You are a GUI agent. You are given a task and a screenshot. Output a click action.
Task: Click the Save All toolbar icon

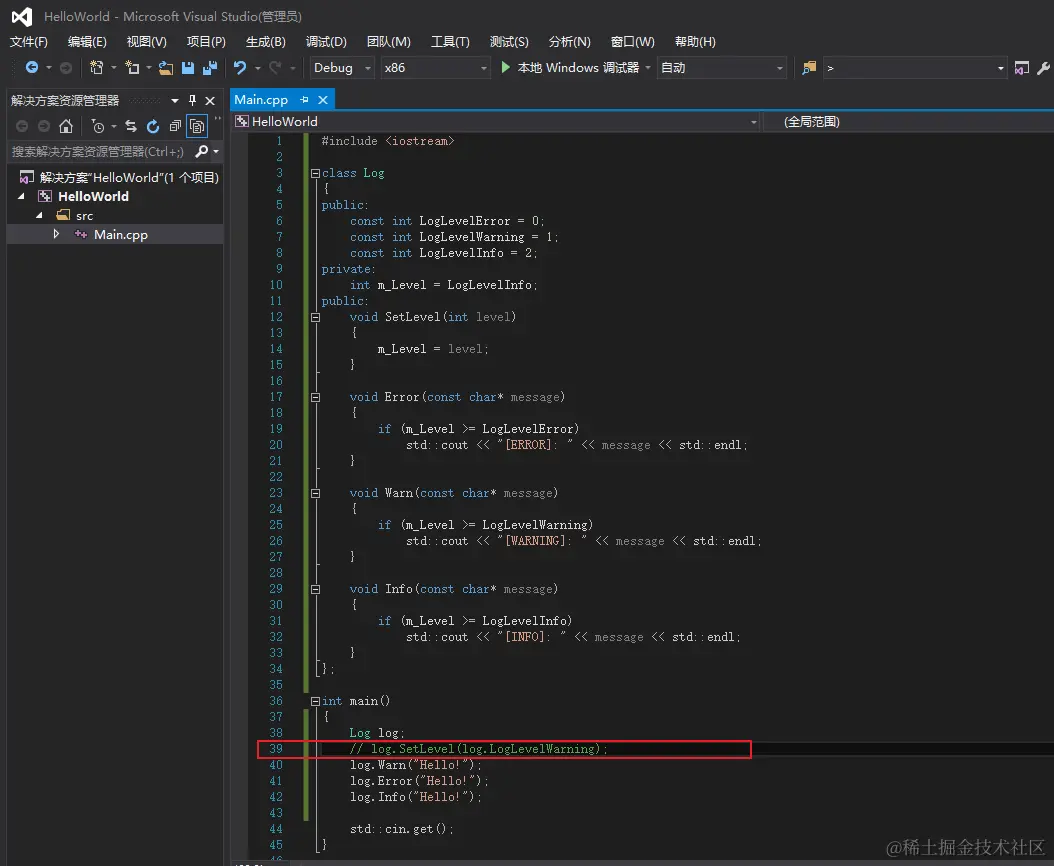210,68
